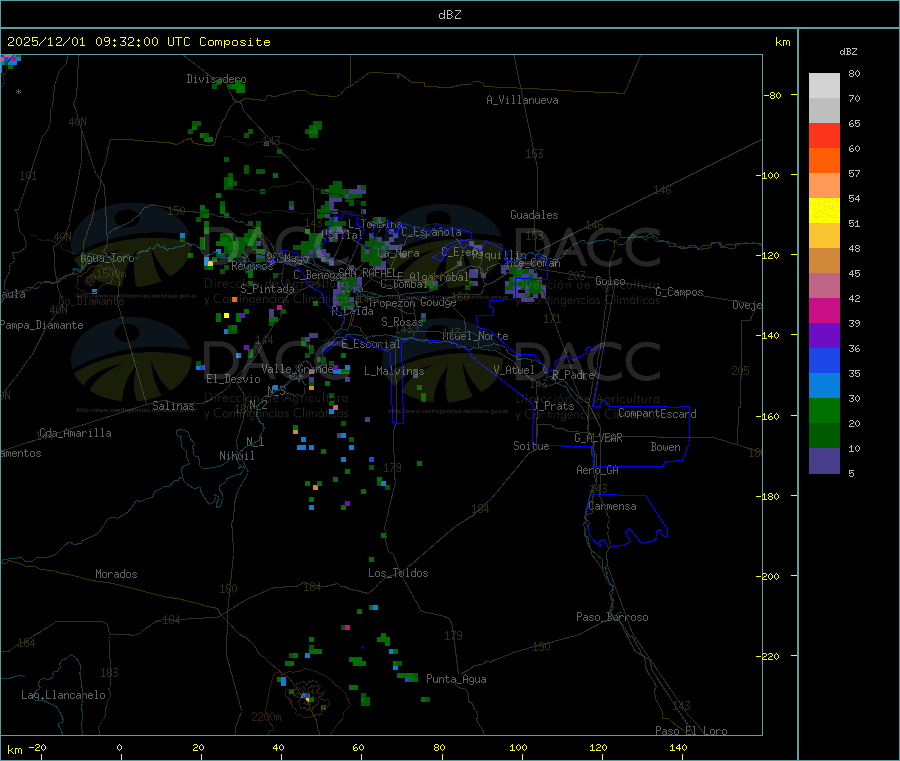Click the Pampa_Diamante map label

(42, 325)
